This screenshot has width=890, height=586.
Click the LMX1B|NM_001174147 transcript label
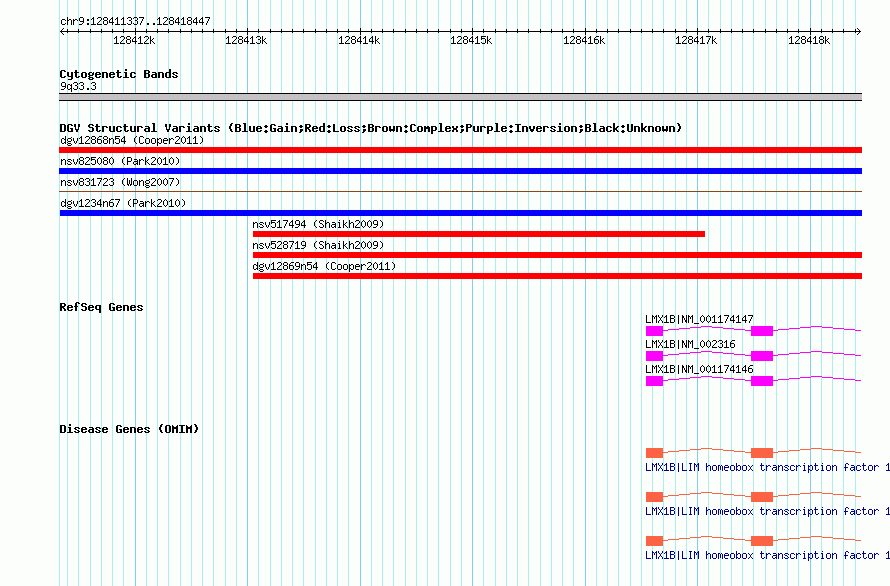(699, 319)
